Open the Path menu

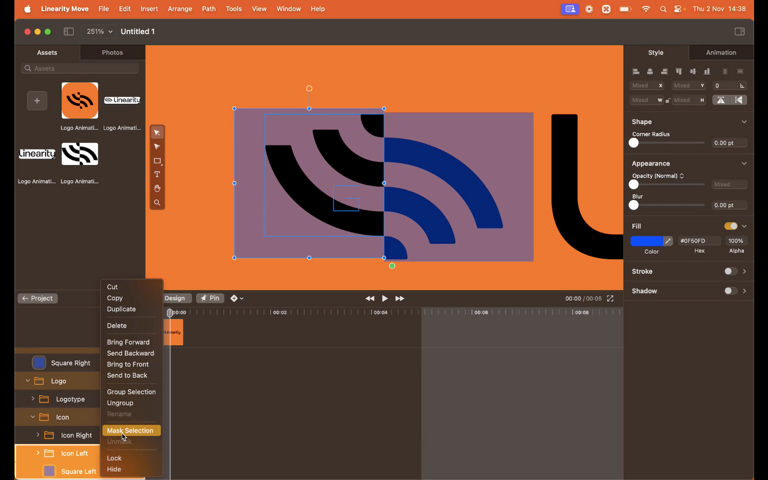[209, 9]
